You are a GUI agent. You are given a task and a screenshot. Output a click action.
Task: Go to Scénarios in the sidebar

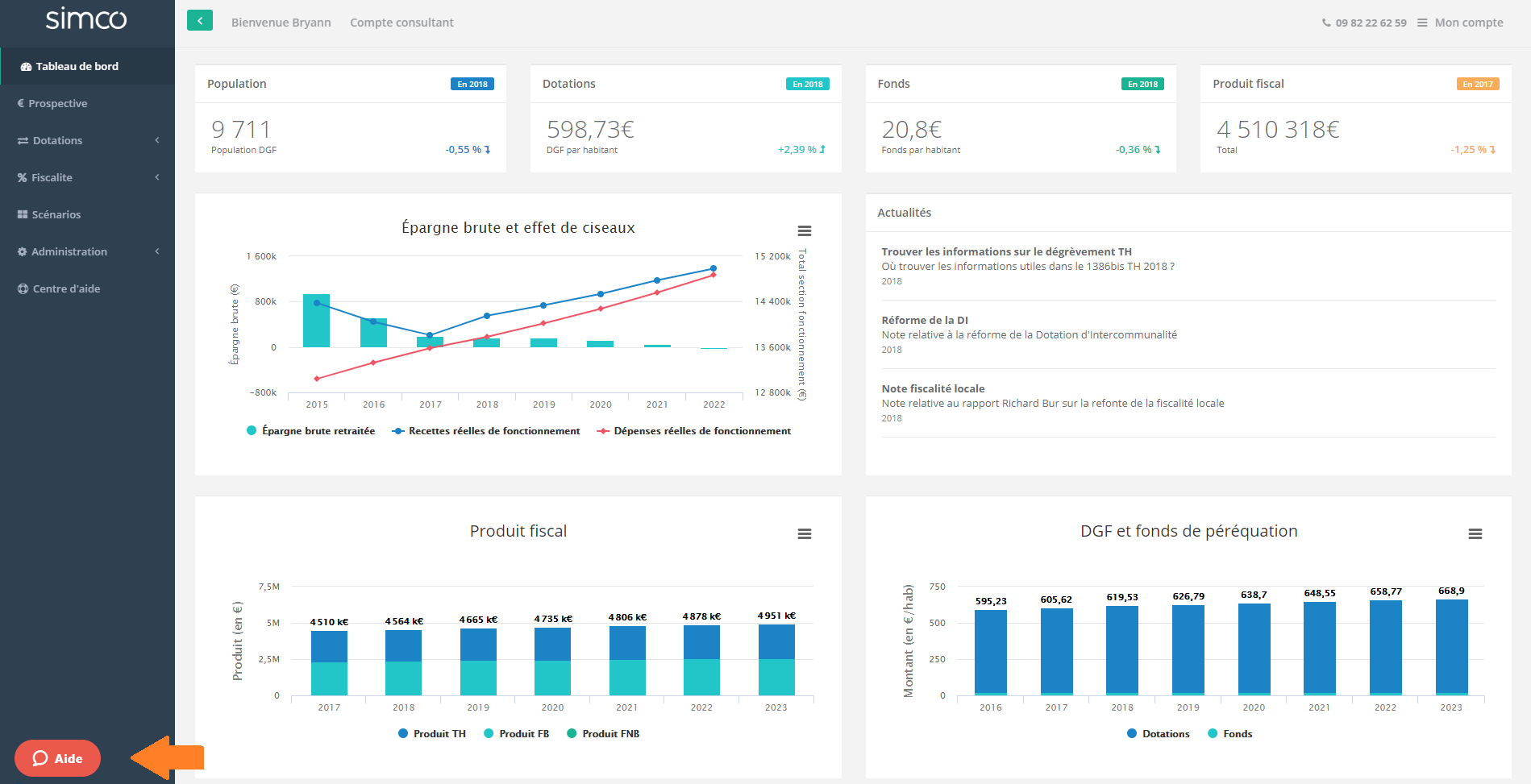56,214
